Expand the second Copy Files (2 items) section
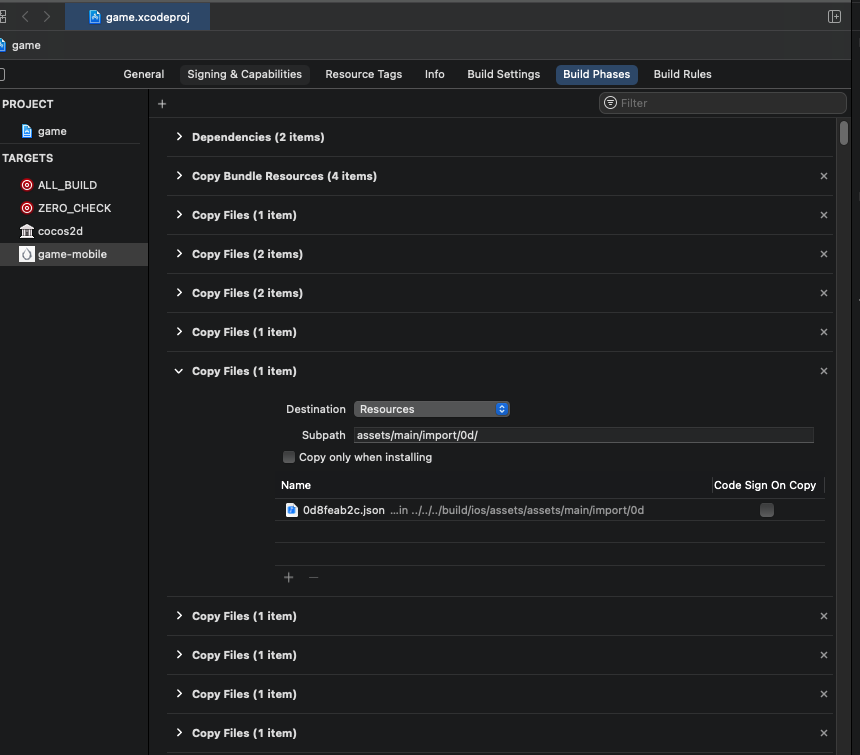 pos(179,292)
